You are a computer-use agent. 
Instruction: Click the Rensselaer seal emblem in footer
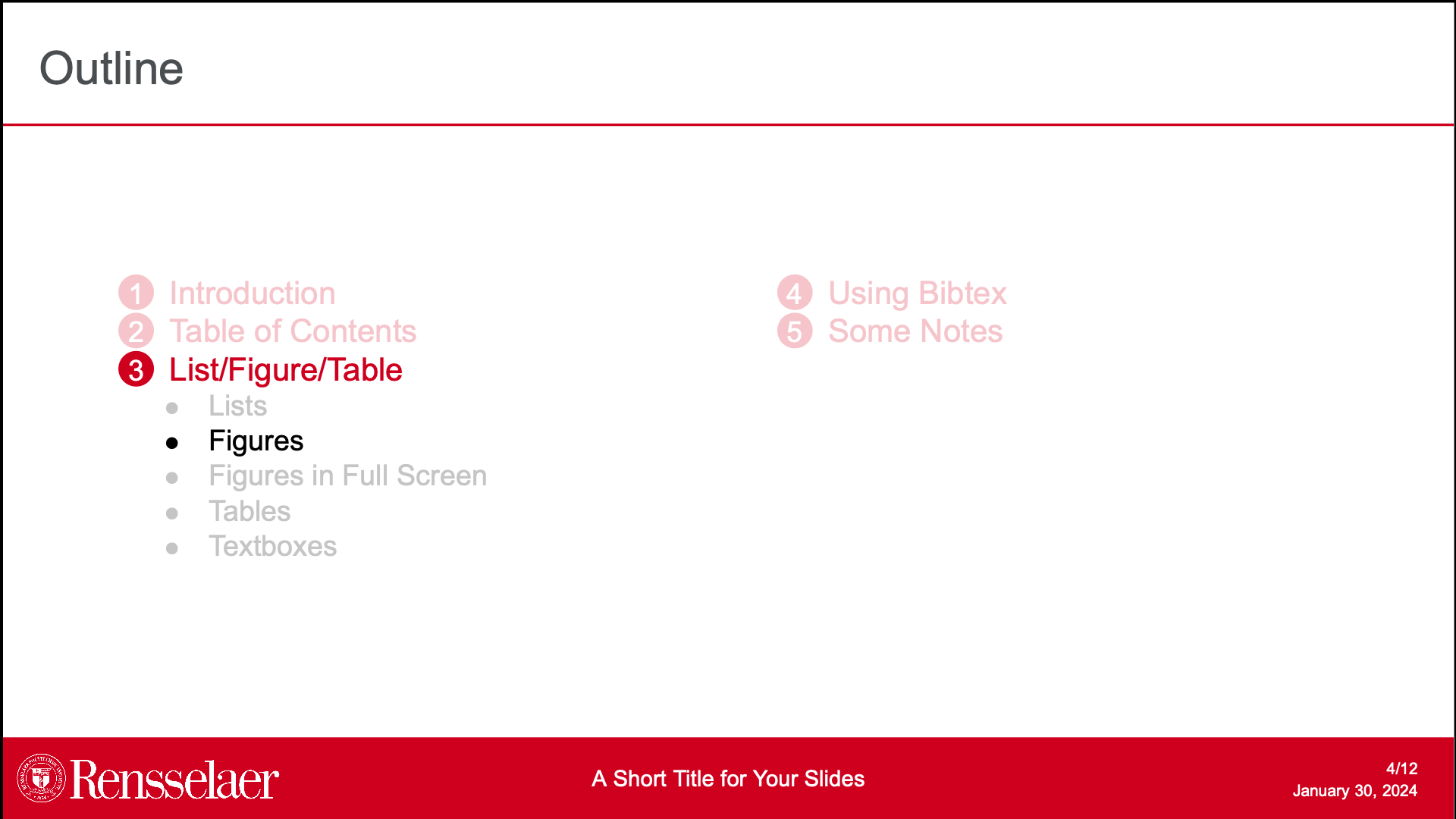[42, 778]
